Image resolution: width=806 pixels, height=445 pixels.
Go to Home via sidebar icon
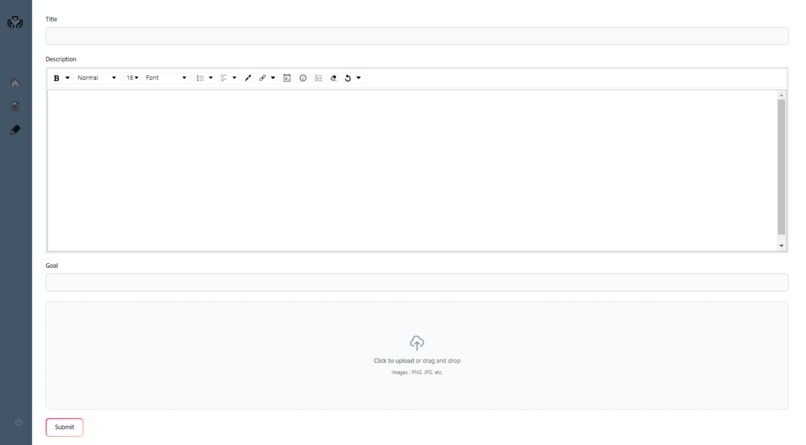tap(15, 83)
